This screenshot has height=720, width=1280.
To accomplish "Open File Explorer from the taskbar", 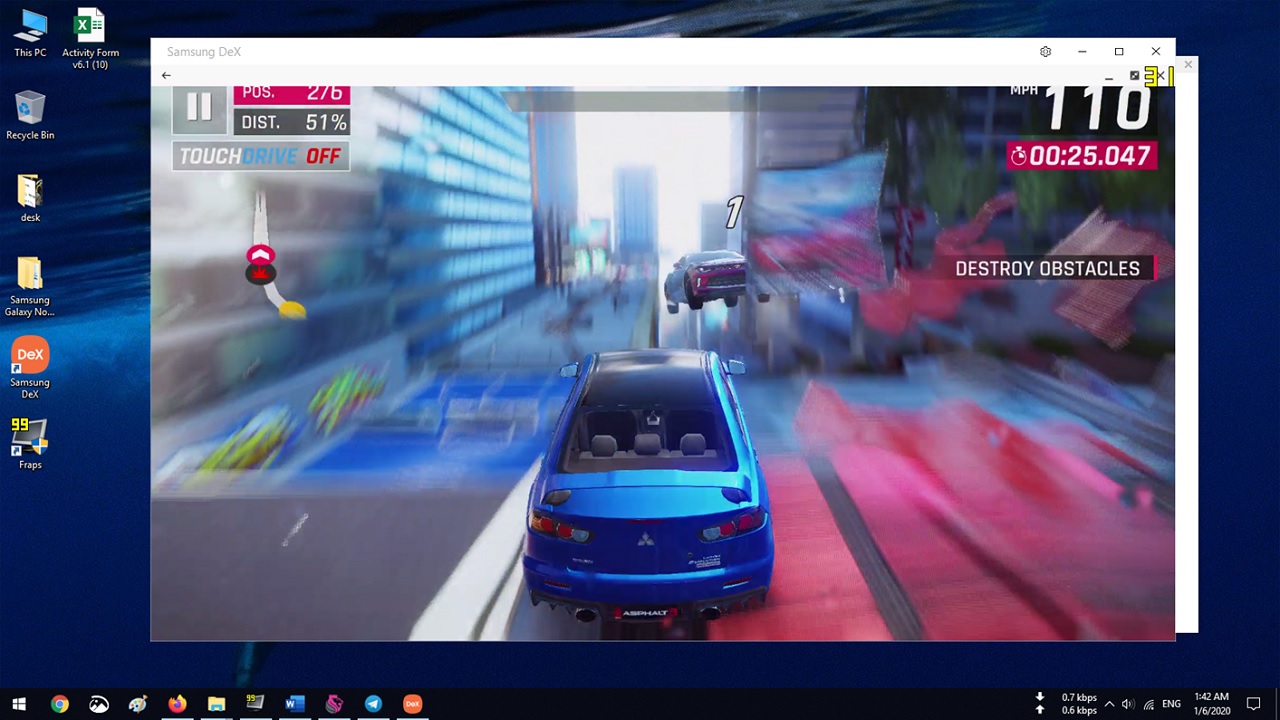I will (x=216, y=704).
